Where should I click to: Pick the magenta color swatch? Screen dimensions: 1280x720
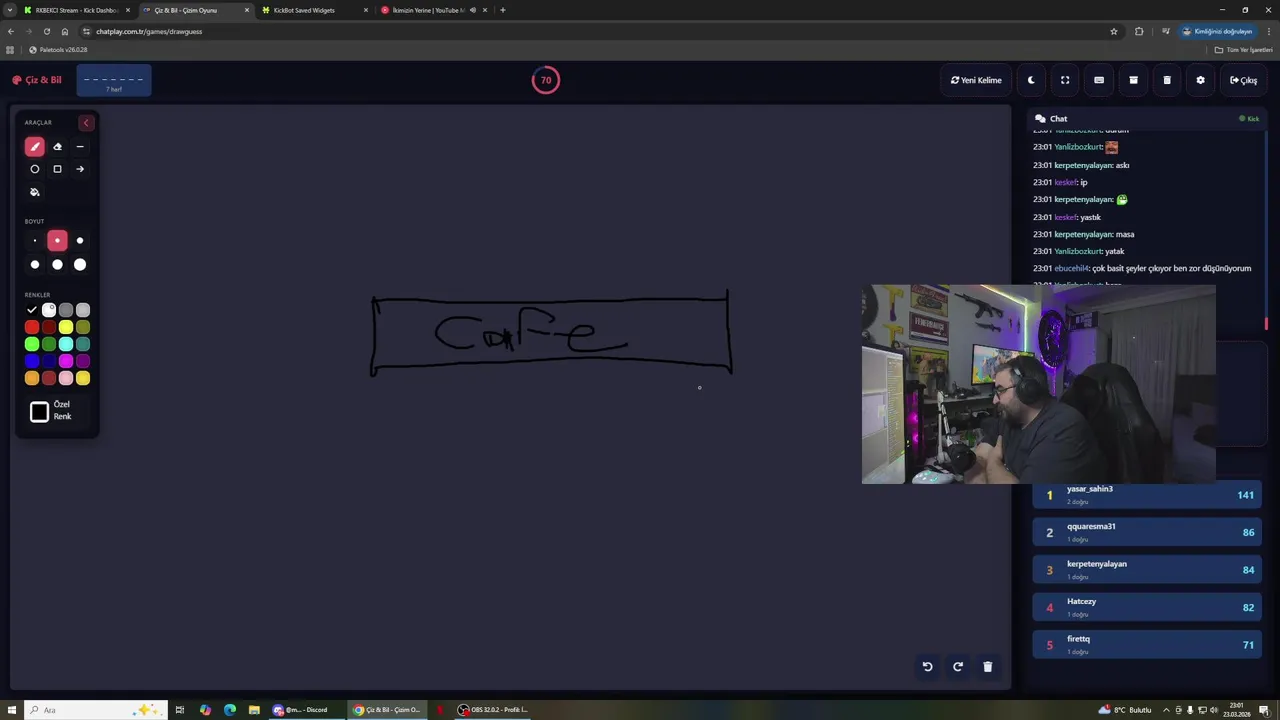66,361
